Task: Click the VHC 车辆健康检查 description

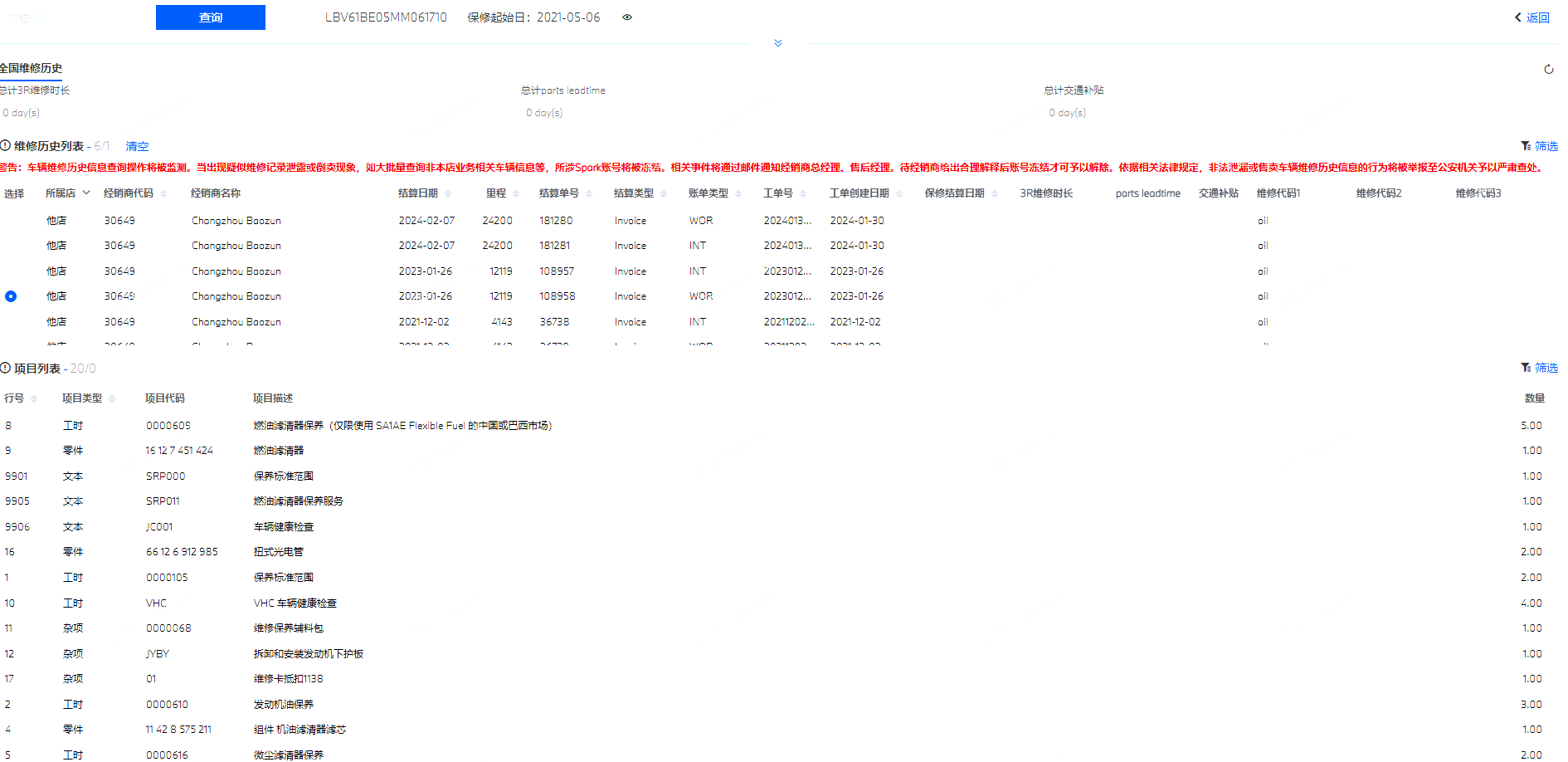Action: point(295,603)
